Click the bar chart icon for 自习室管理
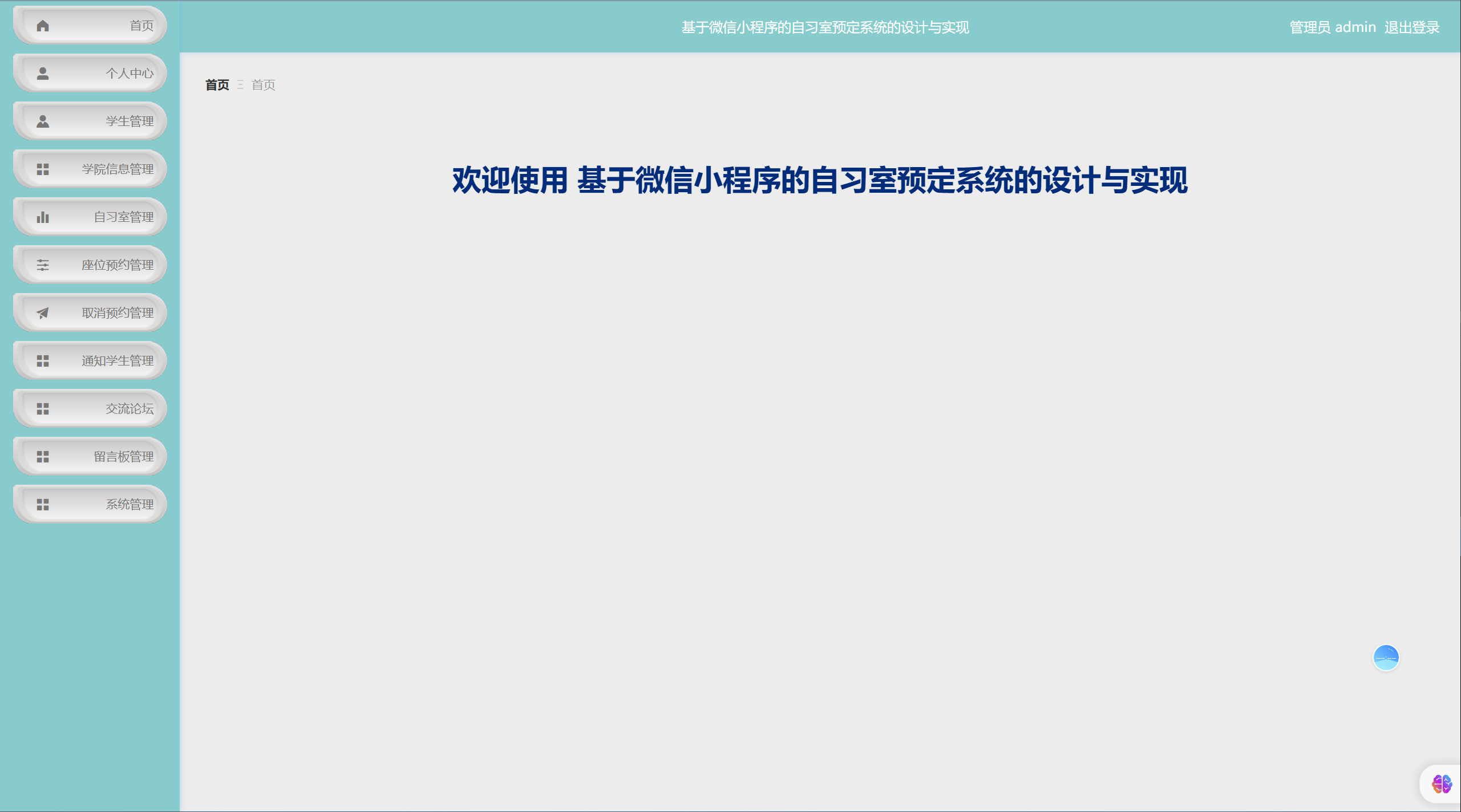 tap(43, 217)
